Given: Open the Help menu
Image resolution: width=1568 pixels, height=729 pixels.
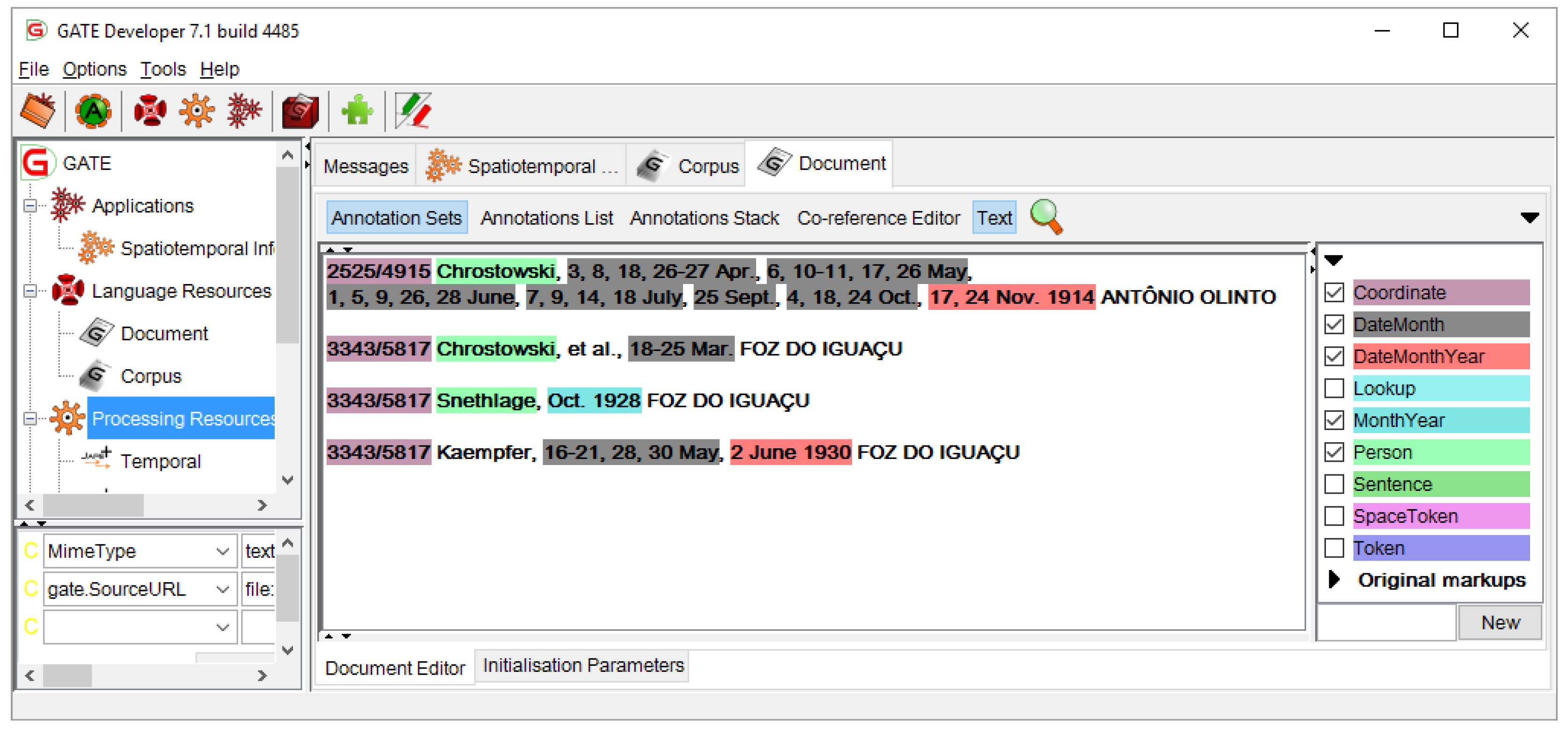Looking at the screenshot, I should coord(220,69).
